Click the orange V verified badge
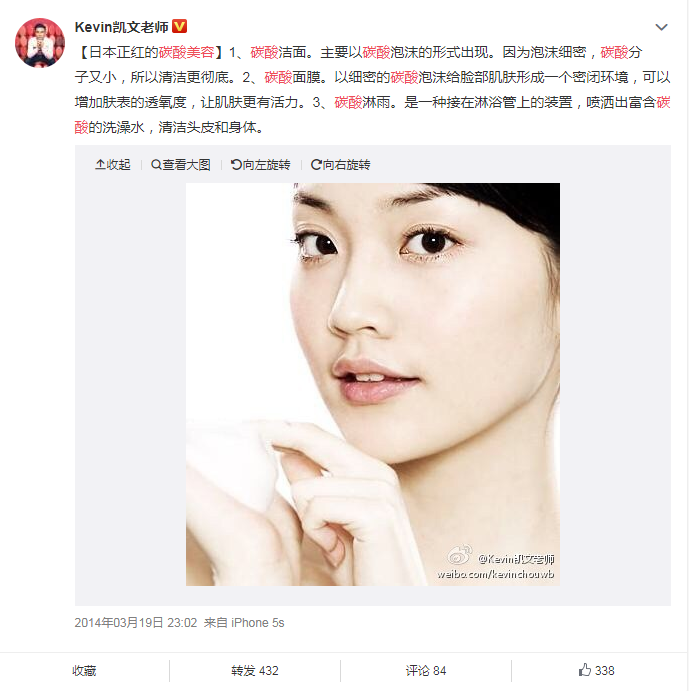 [x=179, y=26]
